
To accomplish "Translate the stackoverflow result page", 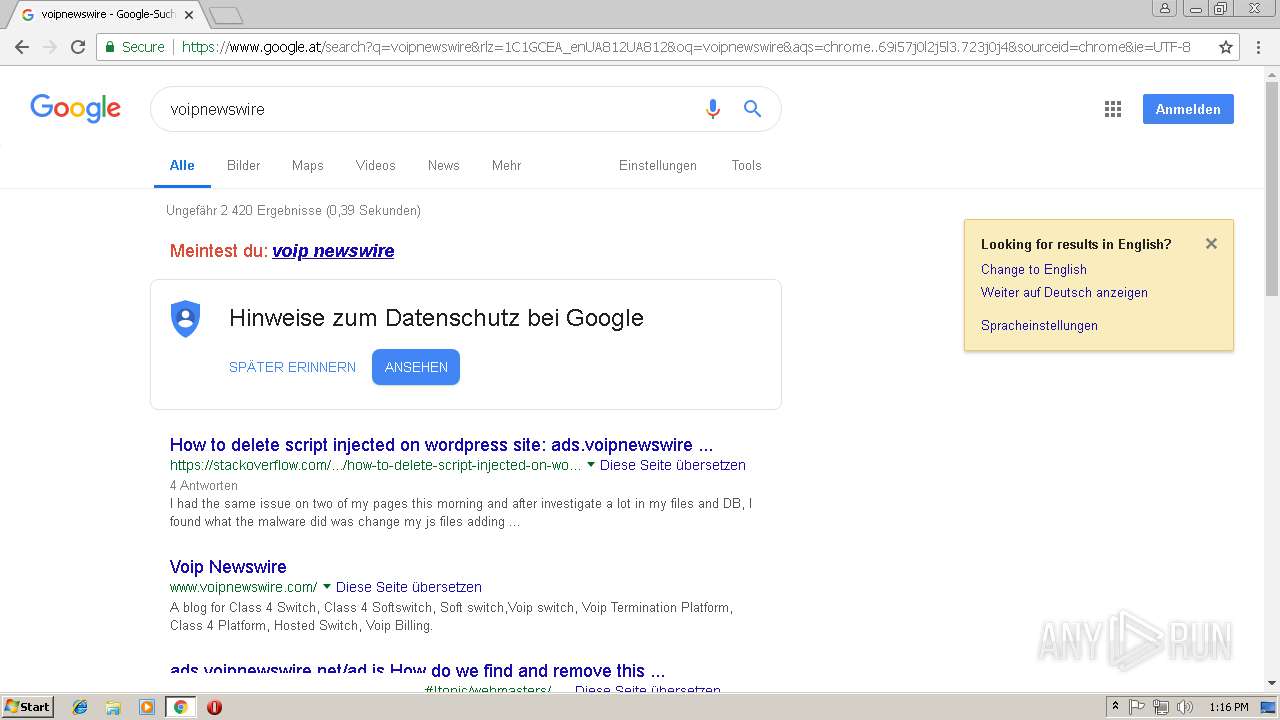I will pyautogui.click(x=673, y=465).
